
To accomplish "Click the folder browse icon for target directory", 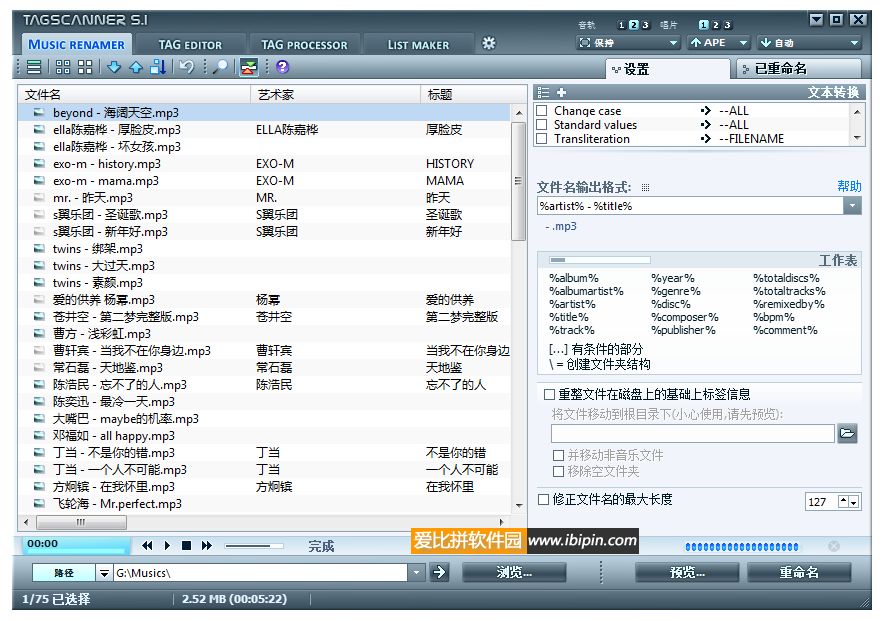I will pos(847,434).
